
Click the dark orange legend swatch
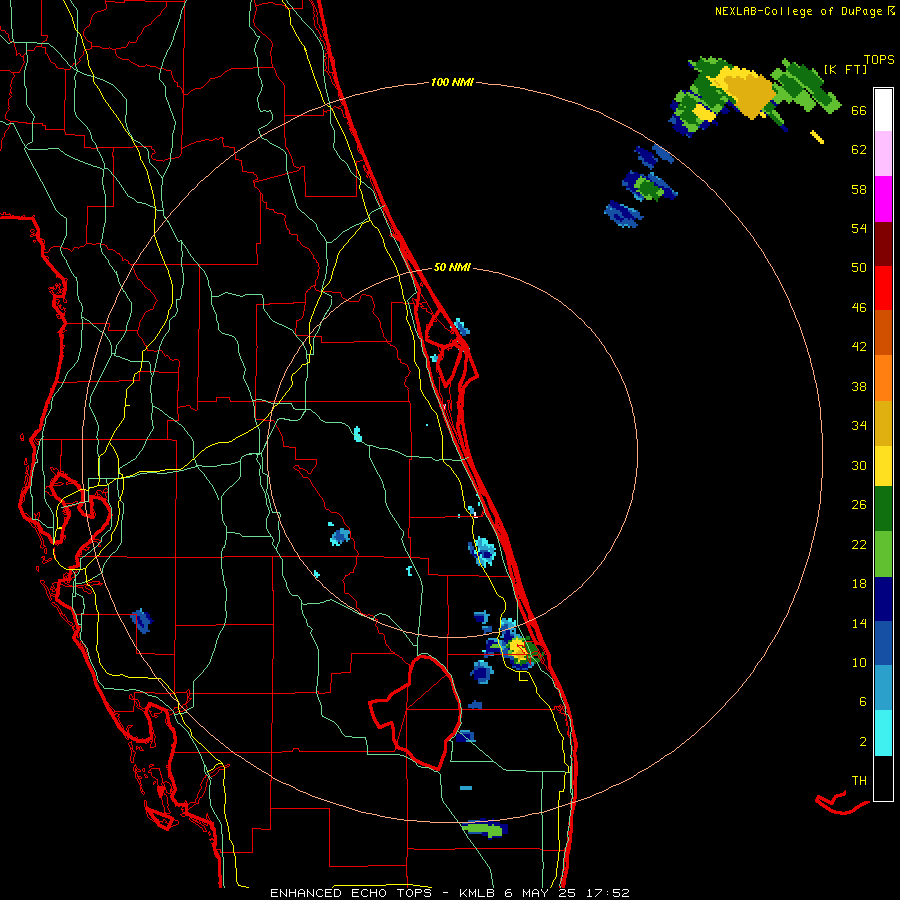coord(883,332)
